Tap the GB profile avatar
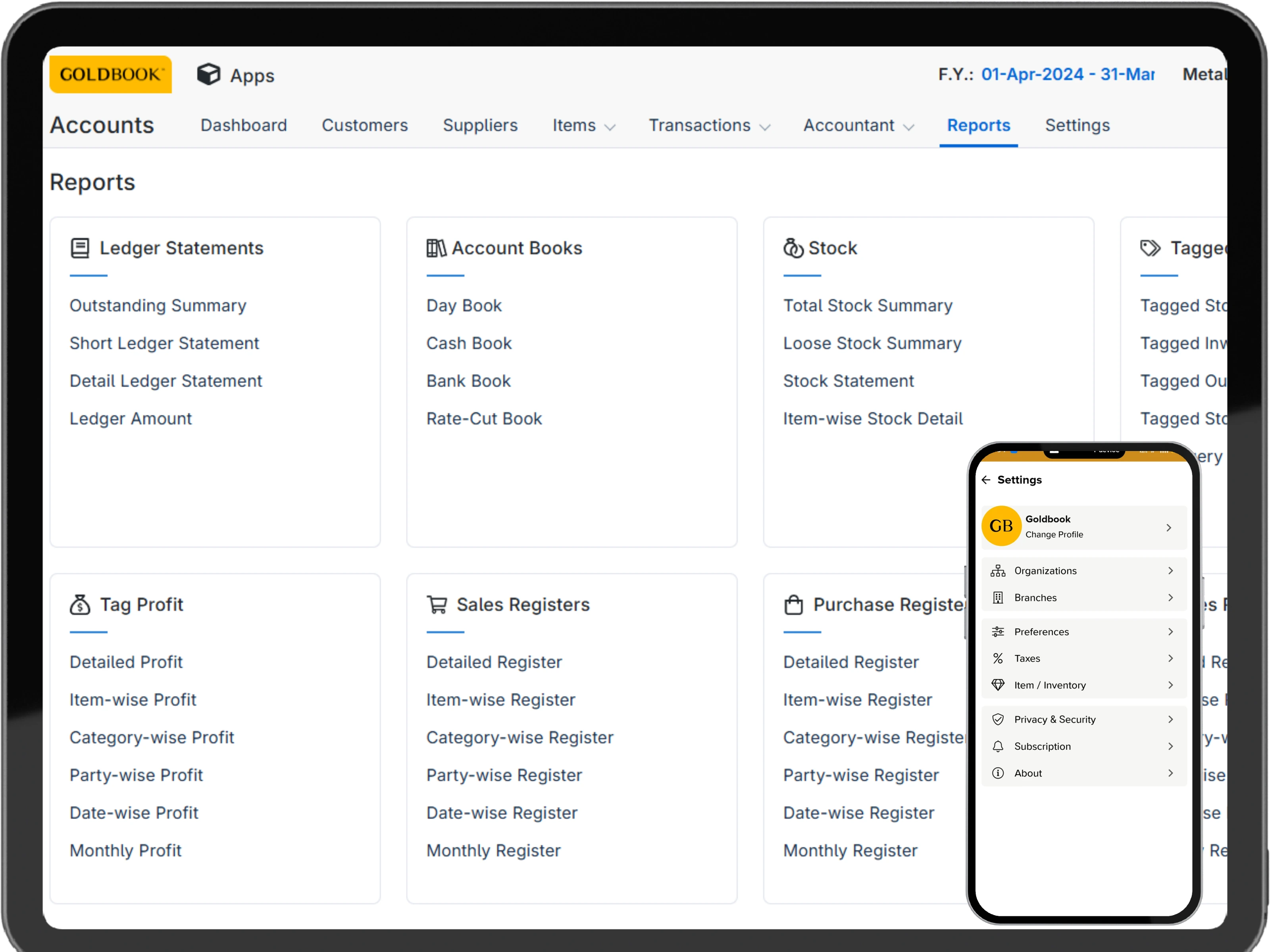 click(x=1001, y=526)
